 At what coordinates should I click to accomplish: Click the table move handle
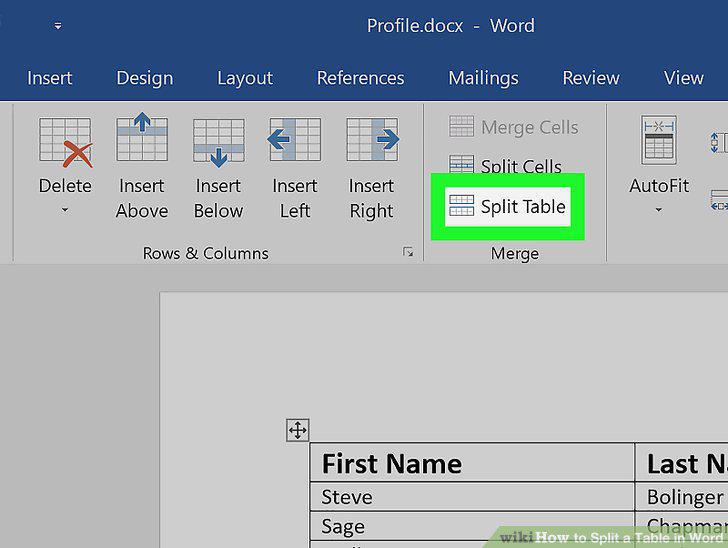pos(298,430)
